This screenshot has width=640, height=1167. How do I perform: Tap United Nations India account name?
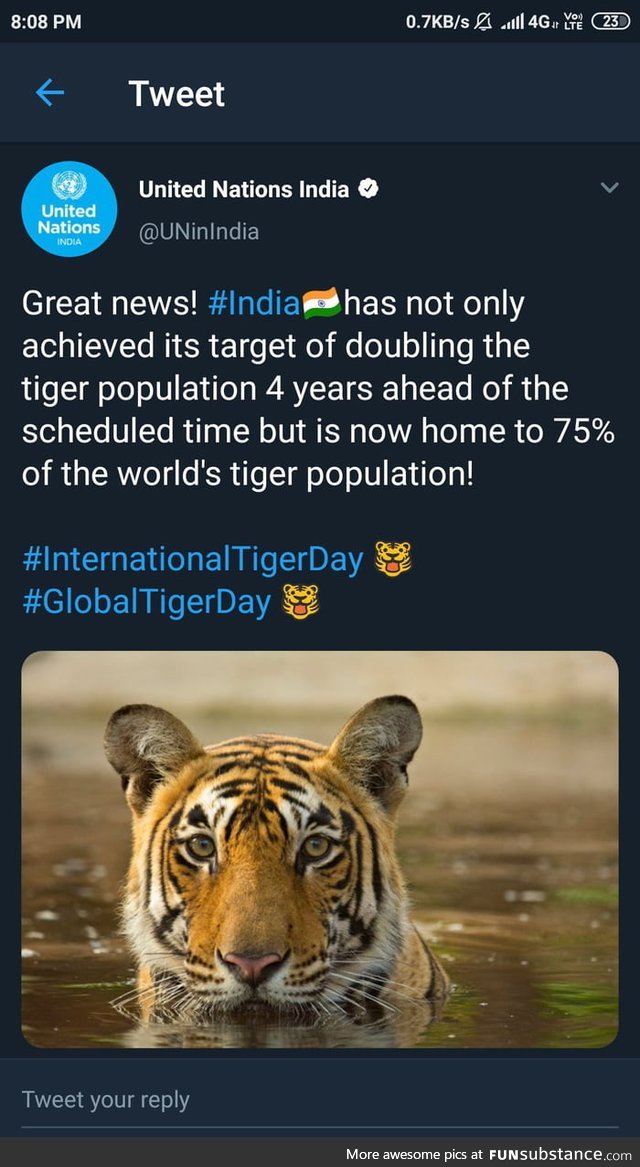tap(244, 189)
